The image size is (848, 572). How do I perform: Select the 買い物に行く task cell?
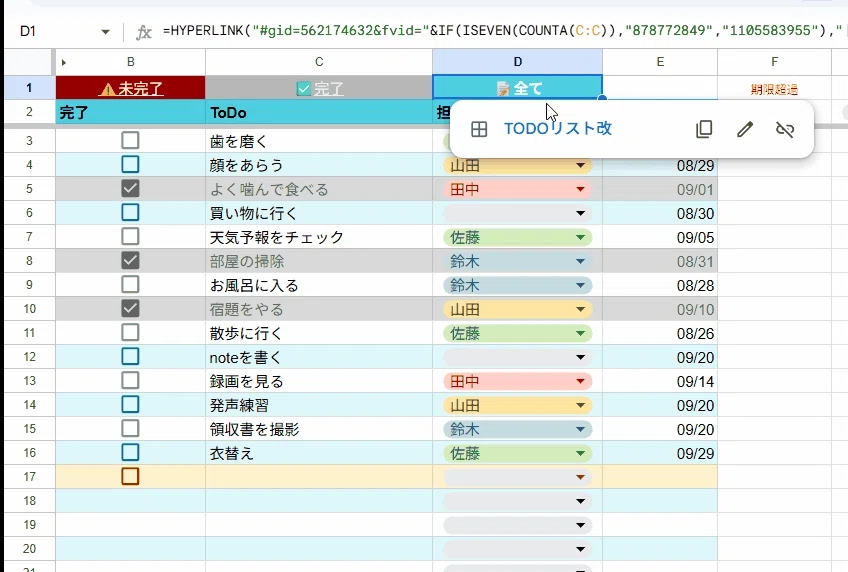click(x=319, y=213)
